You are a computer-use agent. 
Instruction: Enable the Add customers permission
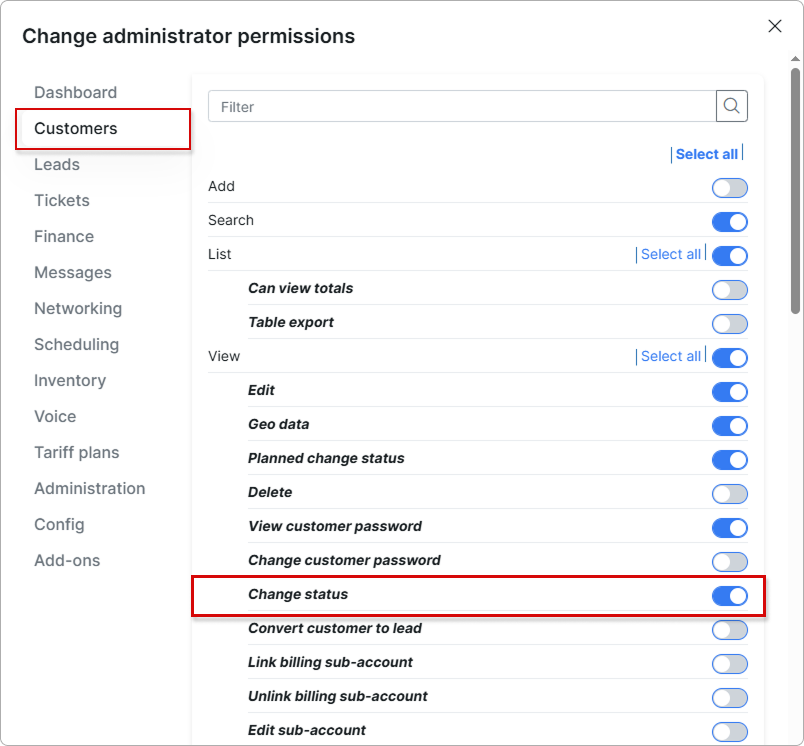pyautogui.click(x=730, y=188)
